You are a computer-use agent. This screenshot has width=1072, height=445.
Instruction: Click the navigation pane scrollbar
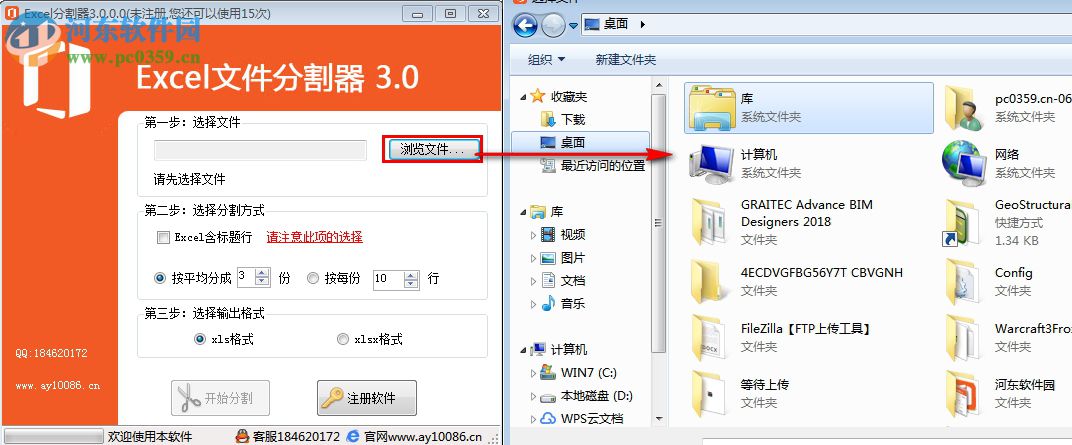click(x=658, y=223)
